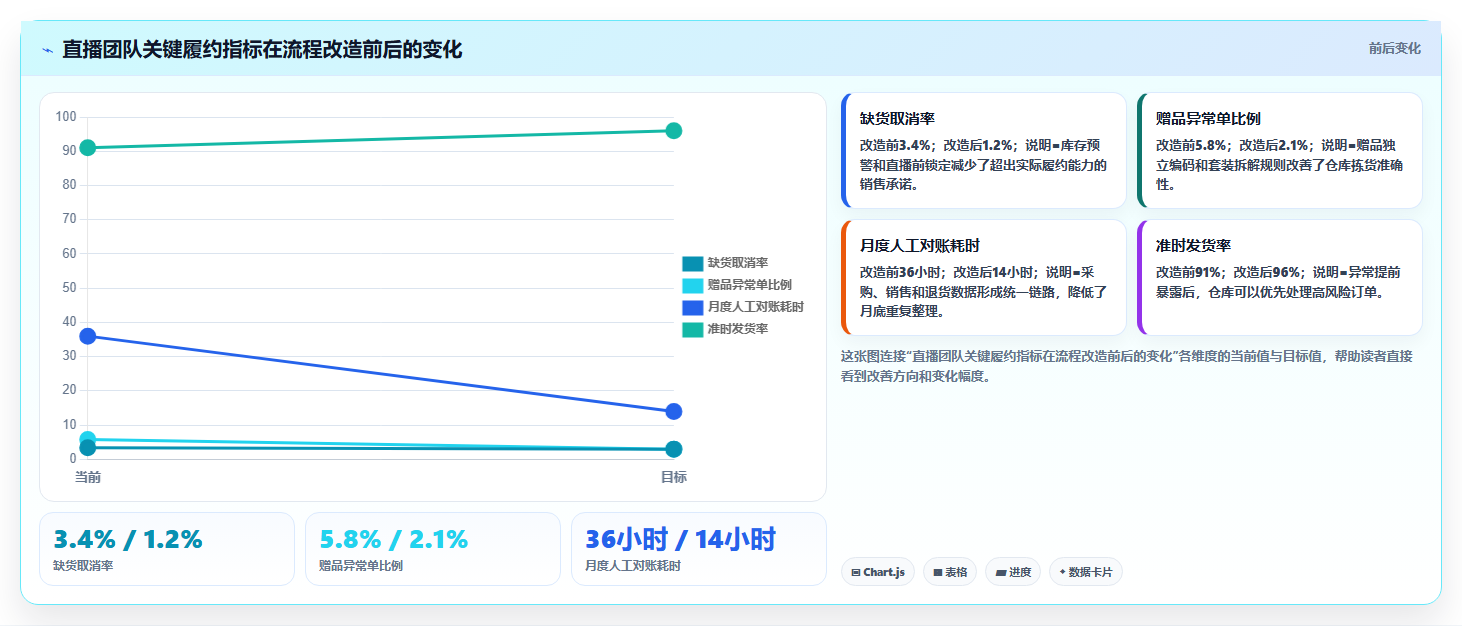Click the 3.4% / 1.2% stat card
The height and width of the screenshot is (626, 1462).
(x=167, y=549)
